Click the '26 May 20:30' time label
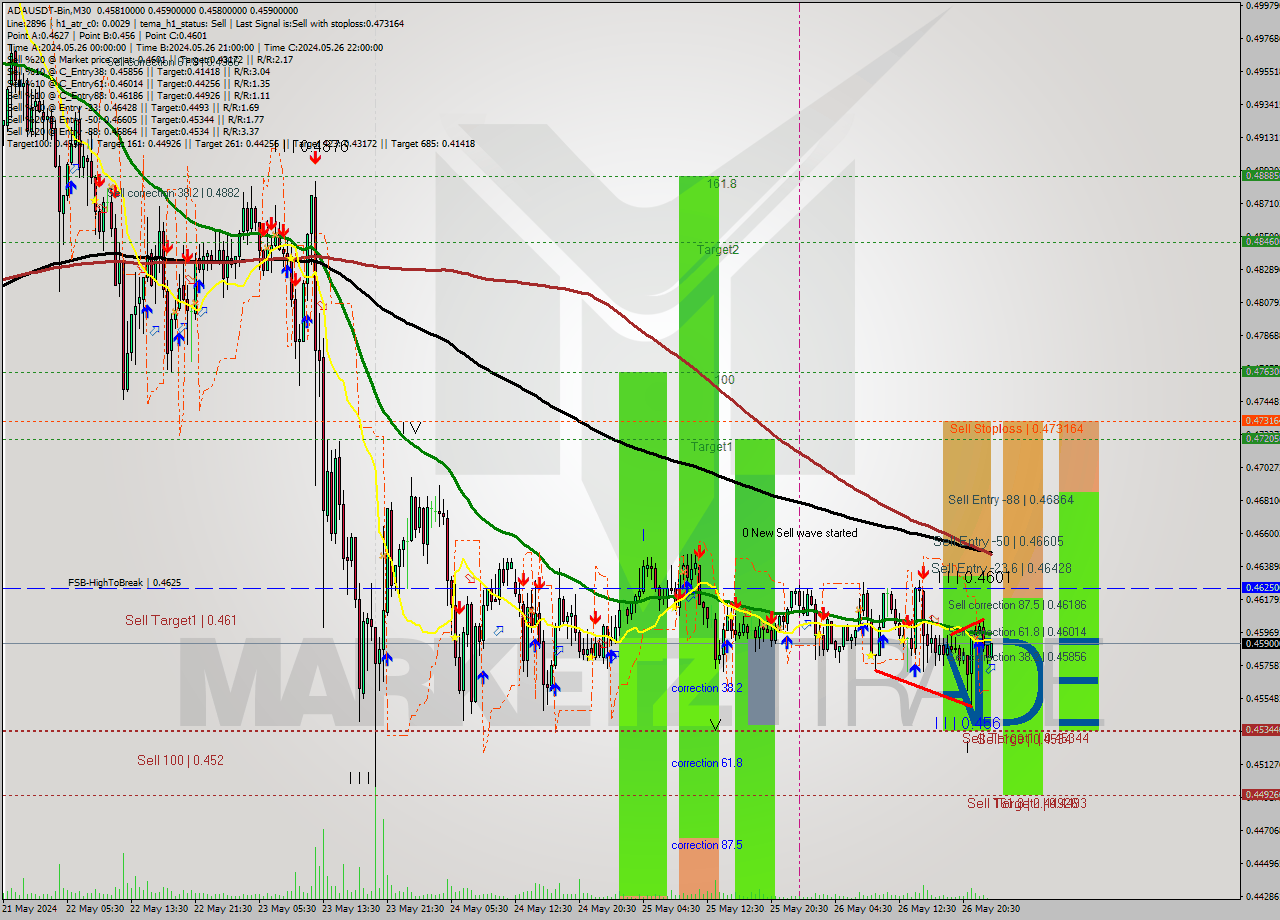 [991, 909]
